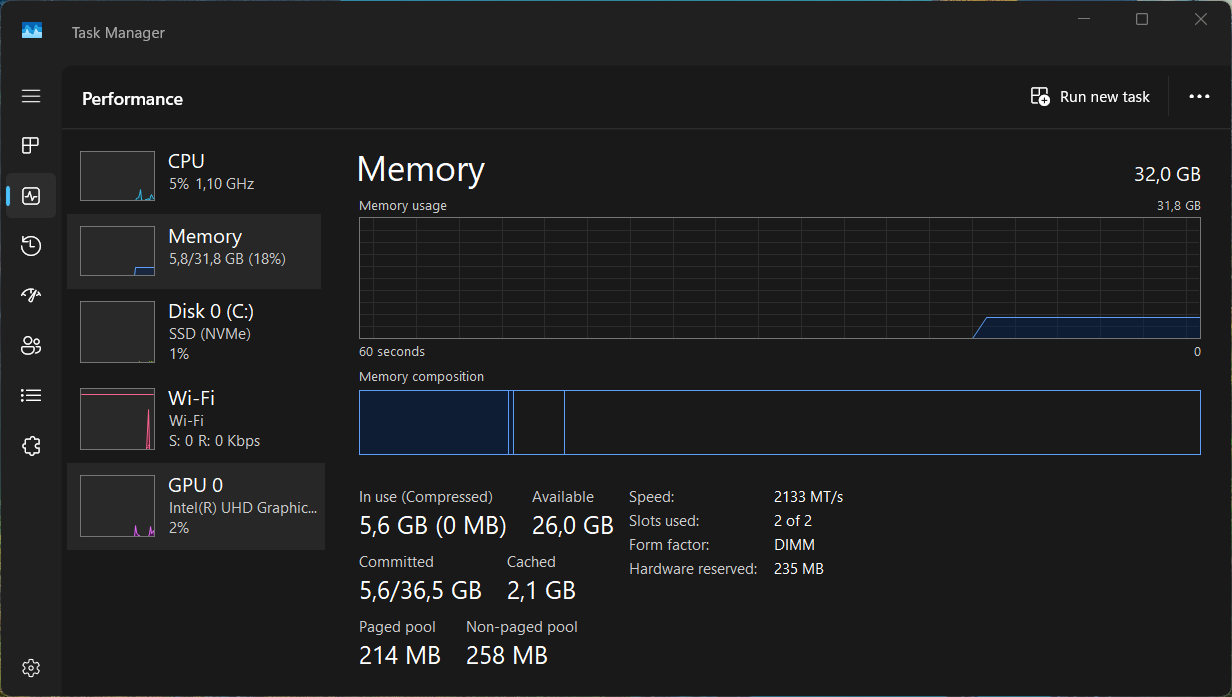Click the Non-paged pool value 258 MB
This screenshot has width=1232, height=697.
pyautogui.click(x=507, y=656)
